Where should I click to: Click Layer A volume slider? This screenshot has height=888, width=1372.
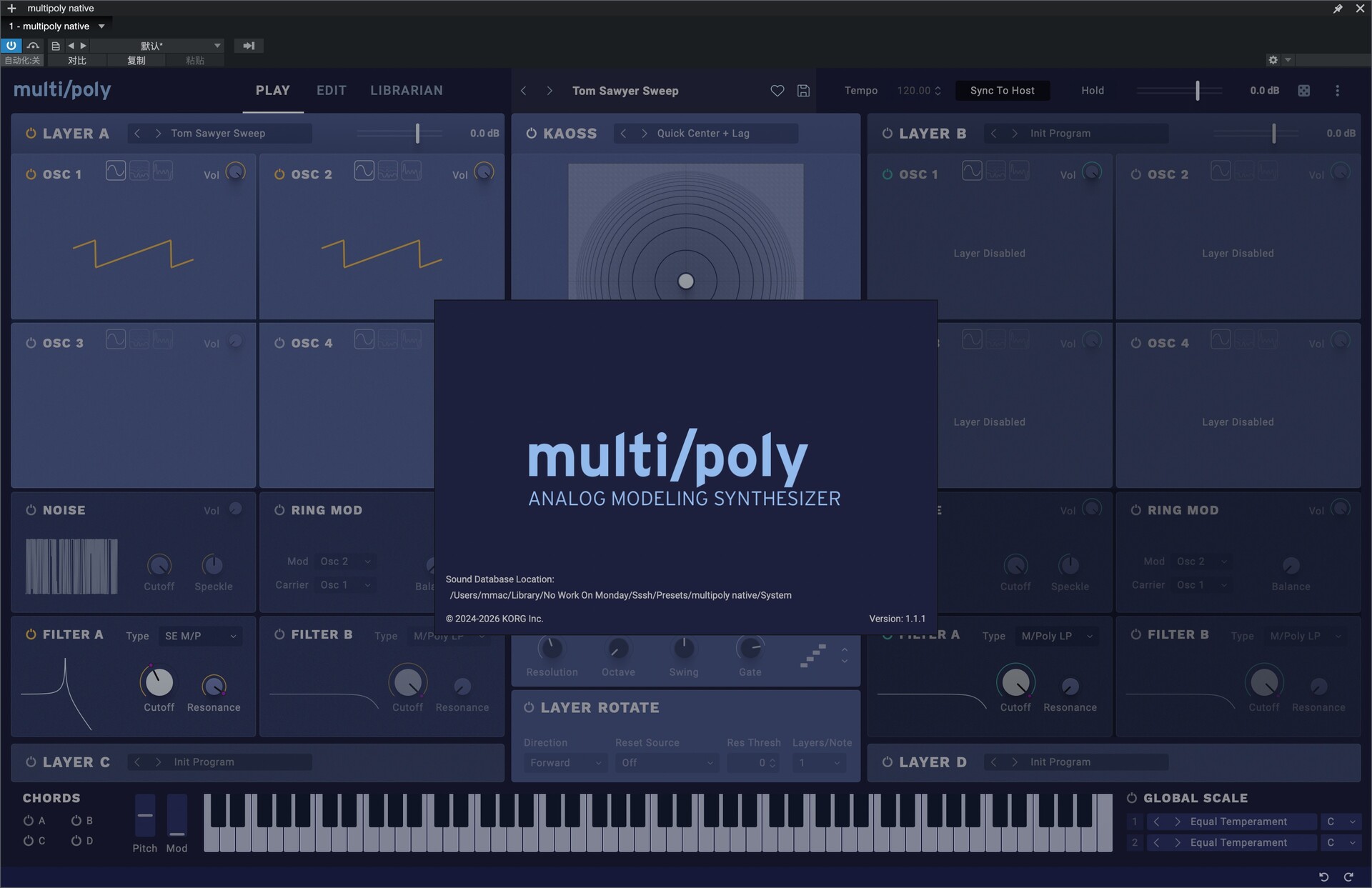tap(417, 134)
